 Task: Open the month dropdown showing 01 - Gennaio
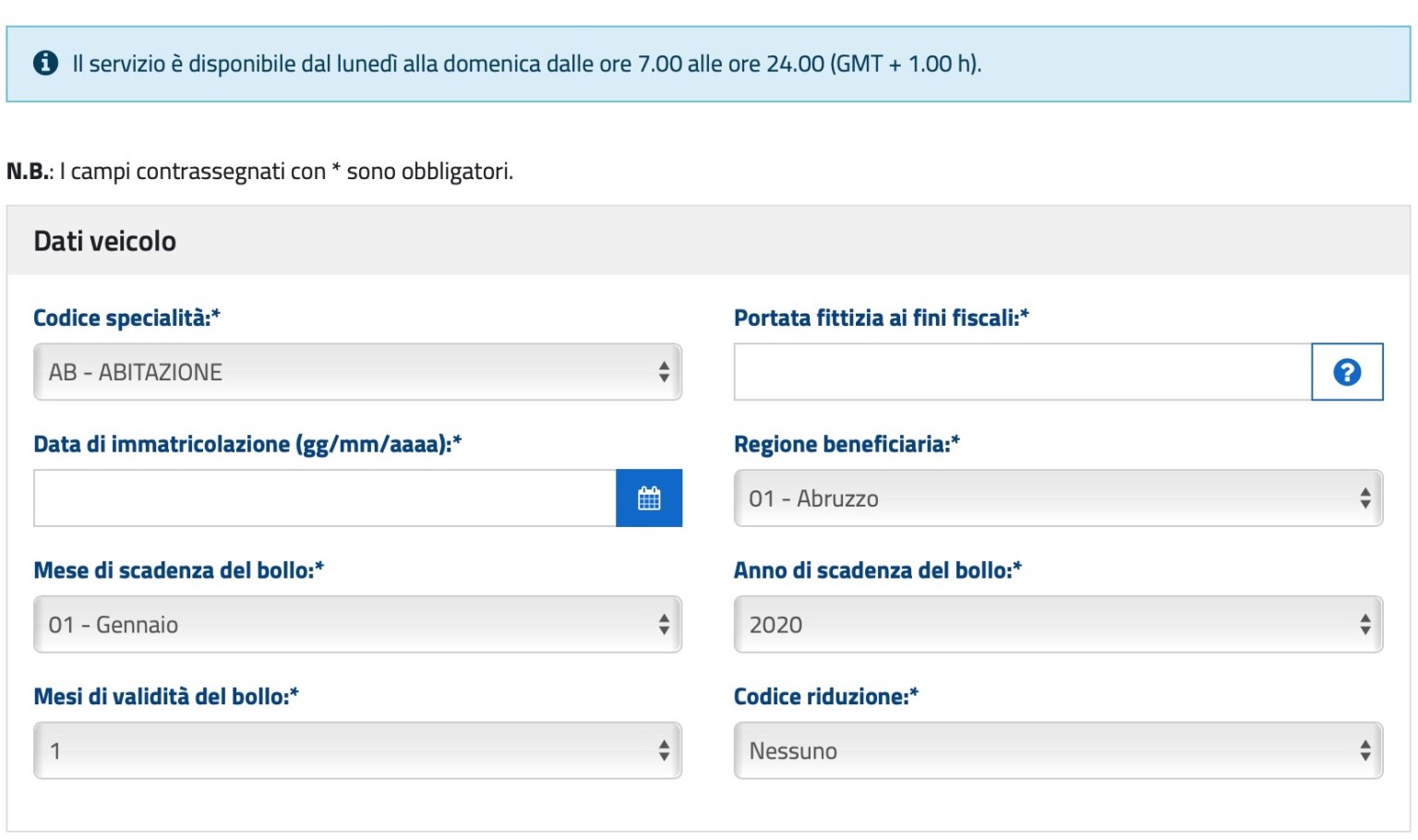(357, 625)
